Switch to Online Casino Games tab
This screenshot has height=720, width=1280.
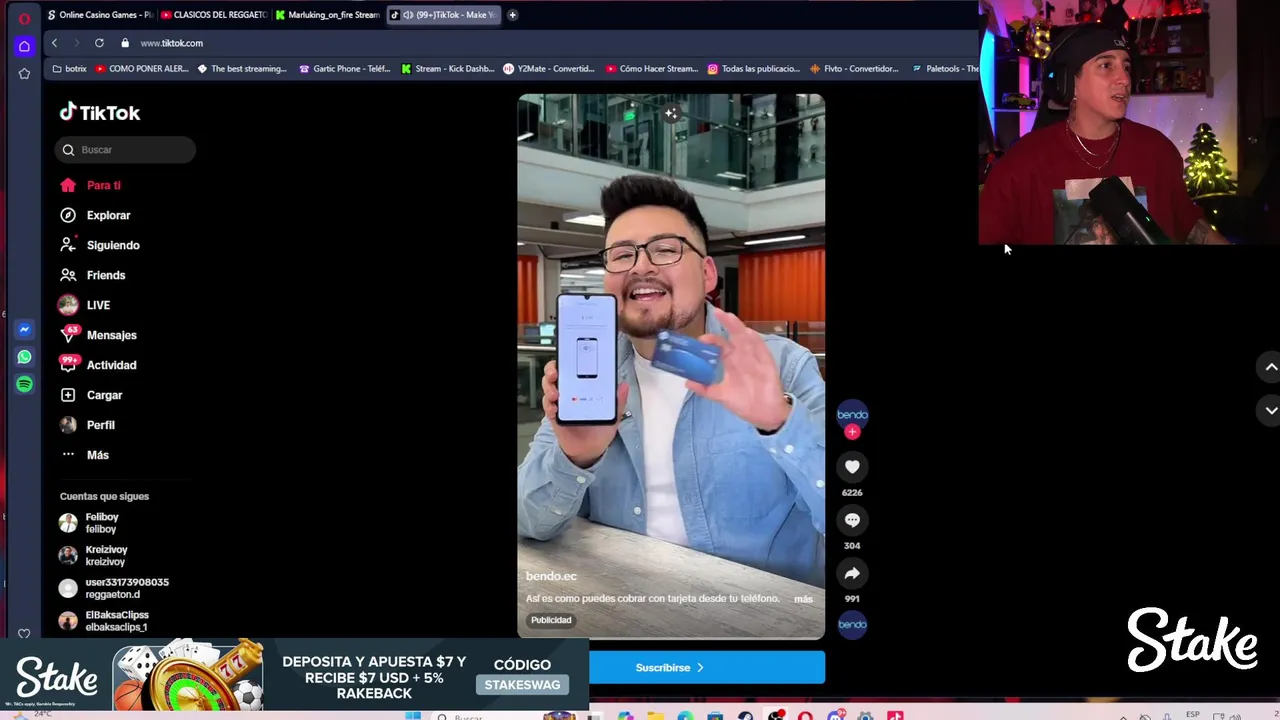[x=100, y=15]
